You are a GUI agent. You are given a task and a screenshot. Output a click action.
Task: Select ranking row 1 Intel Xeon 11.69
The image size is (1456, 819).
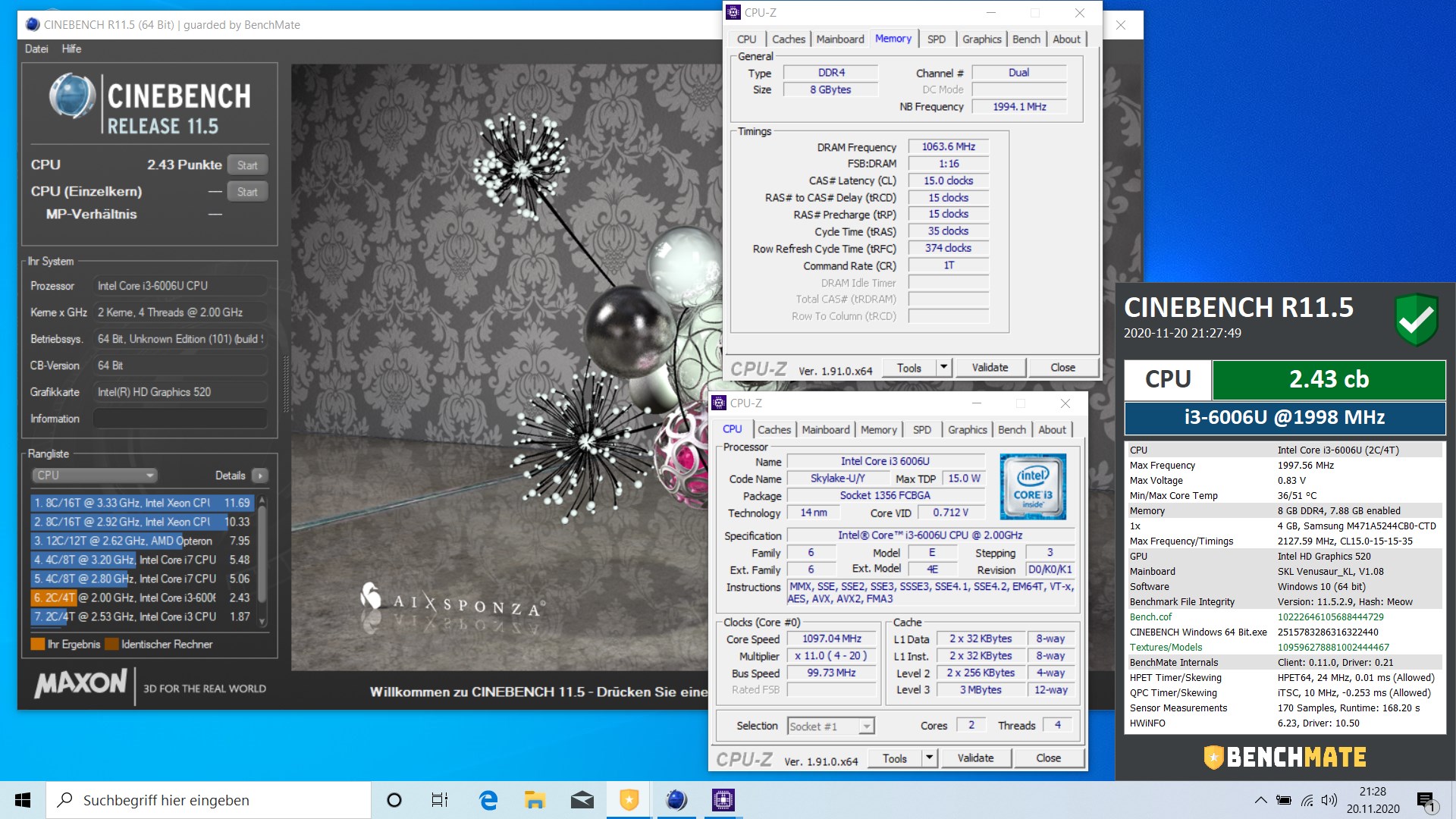point(142,503)
